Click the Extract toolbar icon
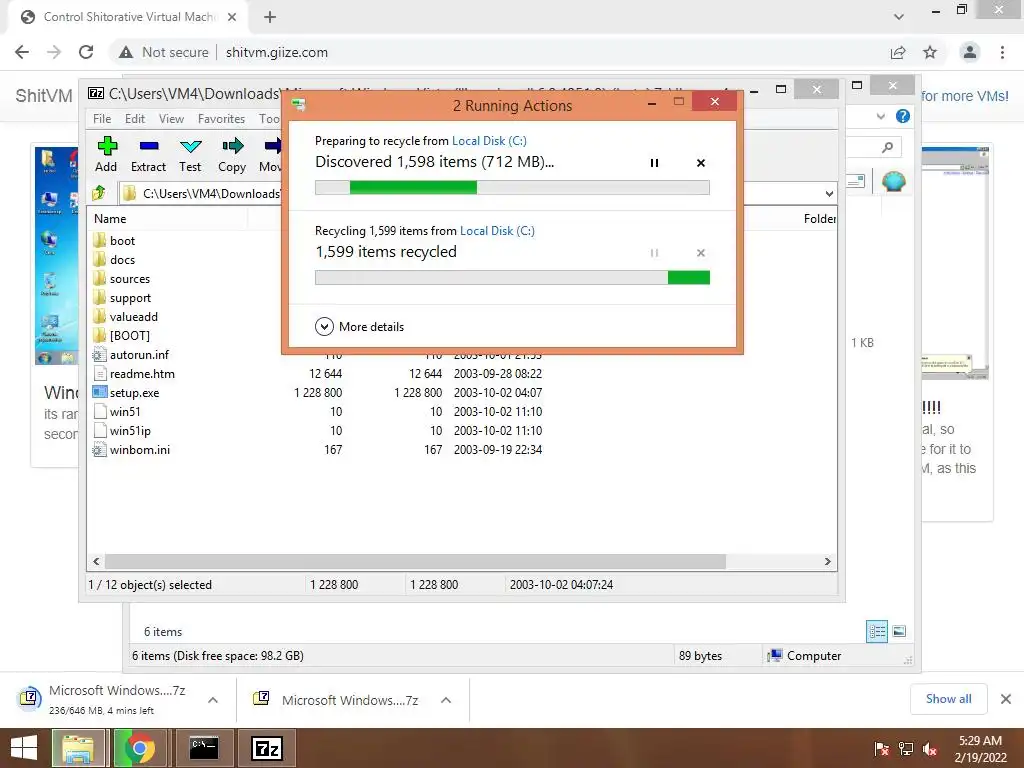1024x768 pixels. click(148, 155)
